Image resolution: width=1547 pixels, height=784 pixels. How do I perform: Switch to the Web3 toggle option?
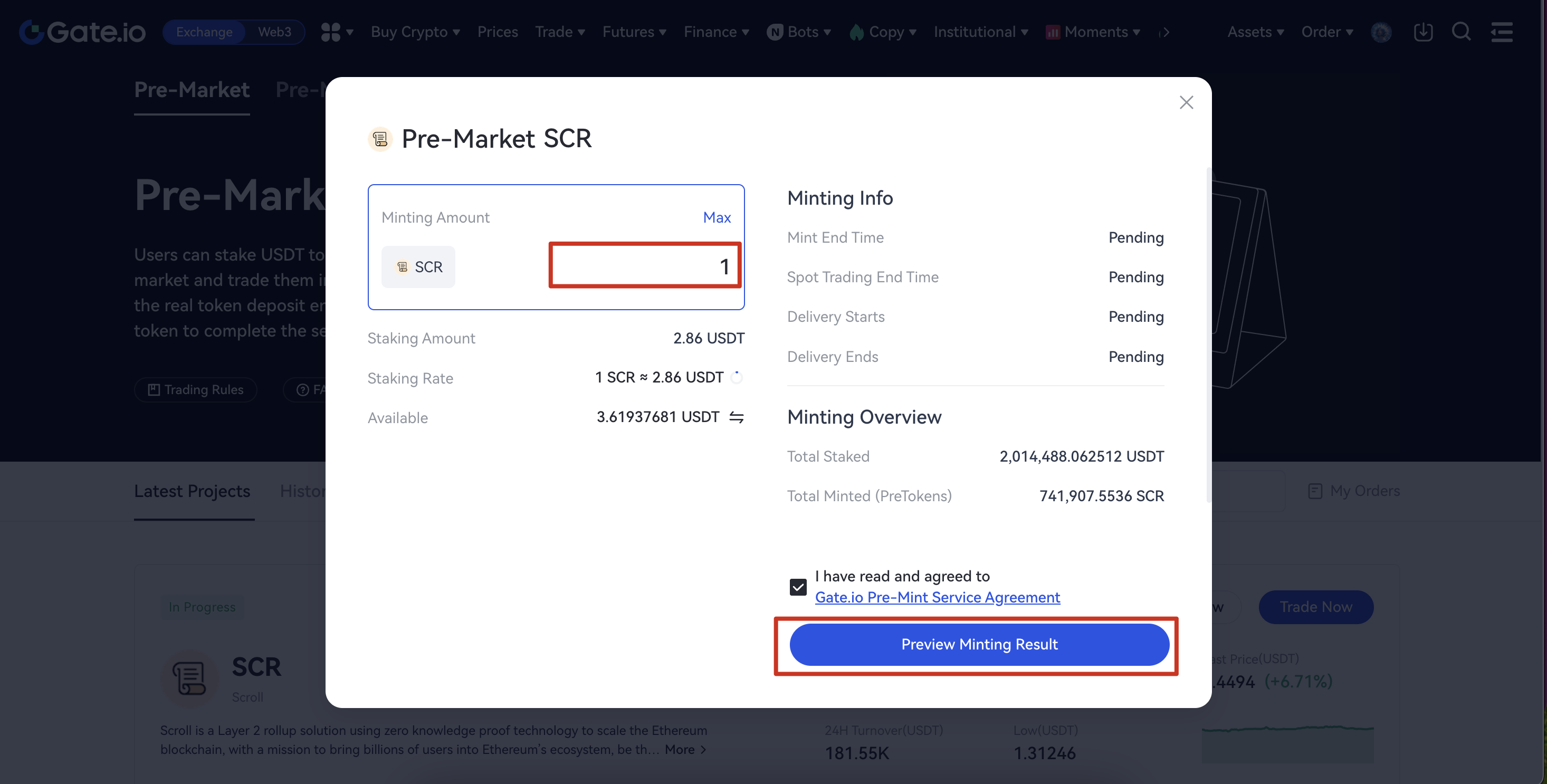point(274,32)
